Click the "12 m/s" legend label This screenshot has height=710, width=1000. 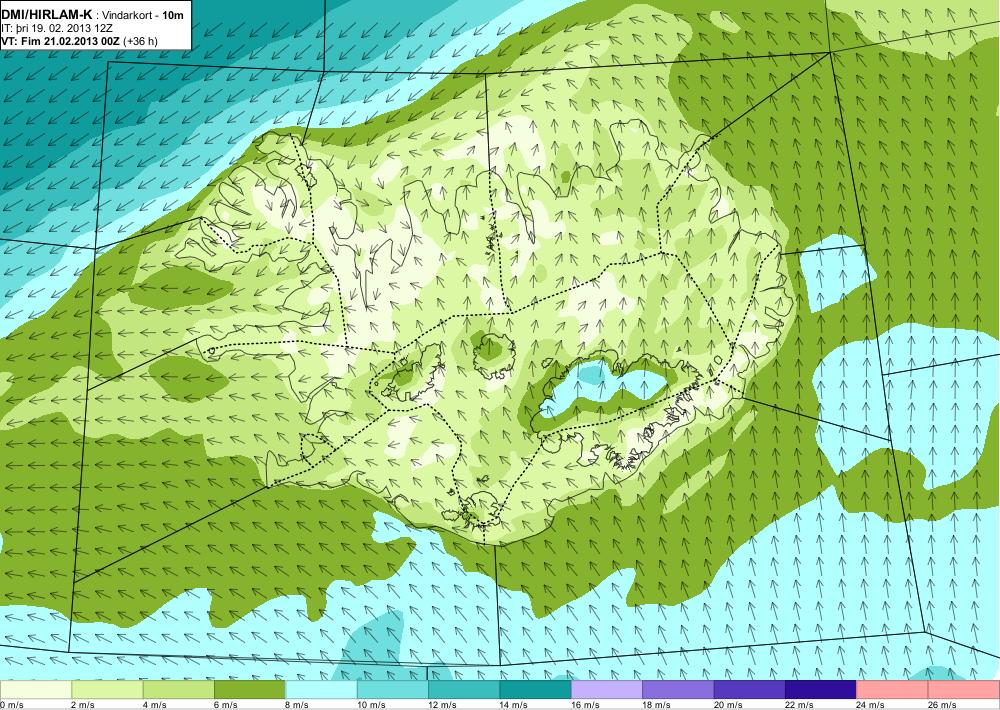pyautogui.click(x=443, y=704)
